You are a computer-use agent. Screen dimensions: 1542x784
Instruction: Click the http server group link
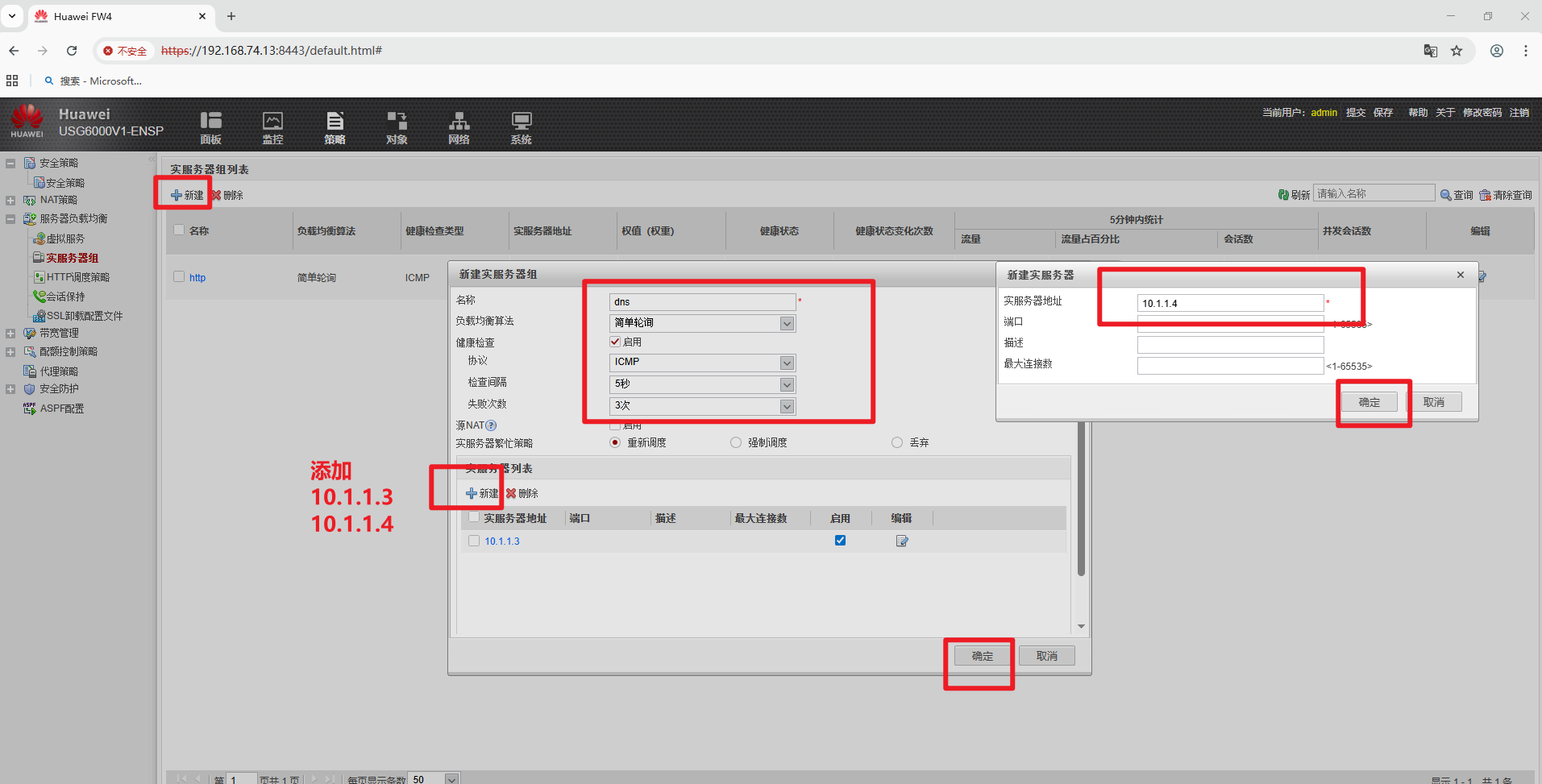197,277
